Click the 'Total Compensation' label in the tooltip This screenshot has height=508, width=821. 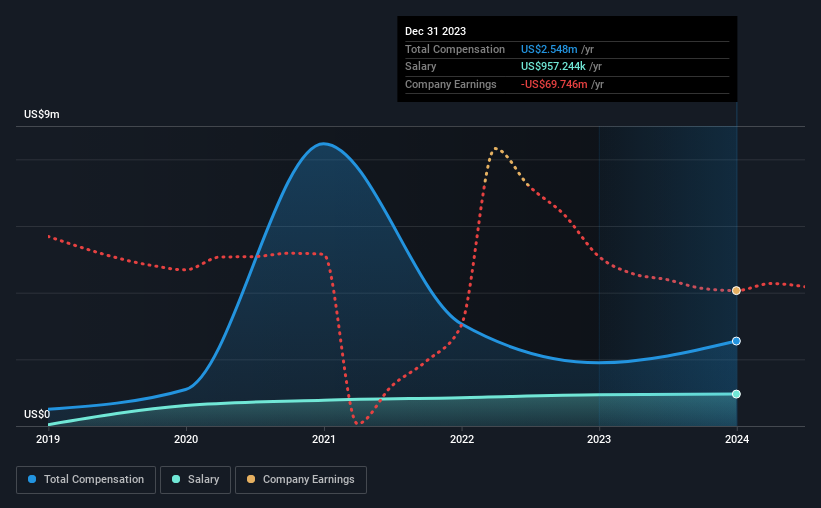tap(454, 49)
